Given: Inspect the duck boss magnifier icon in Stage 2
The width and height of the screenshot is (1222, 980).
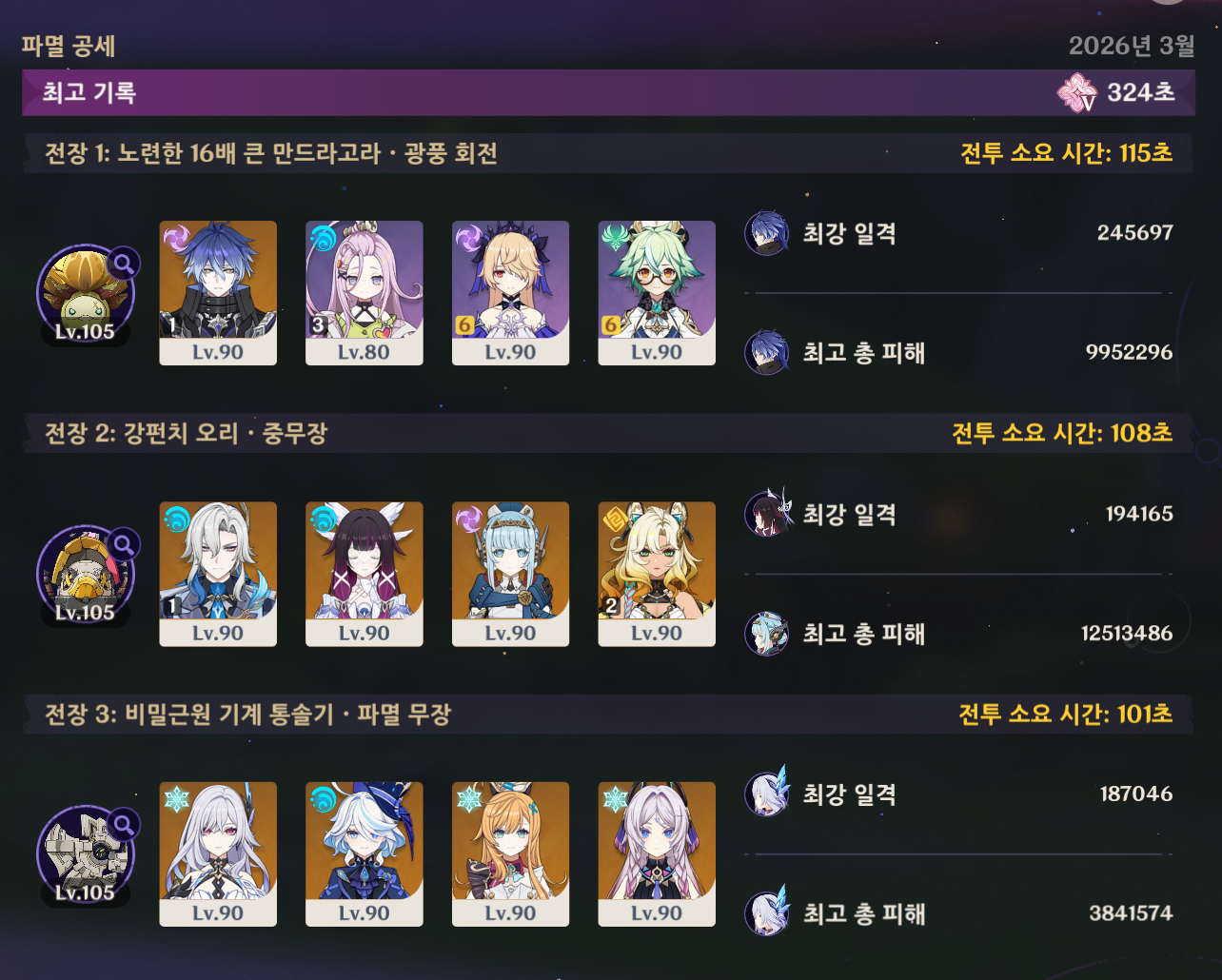Looking at the screenshot, I should [124, 544].
